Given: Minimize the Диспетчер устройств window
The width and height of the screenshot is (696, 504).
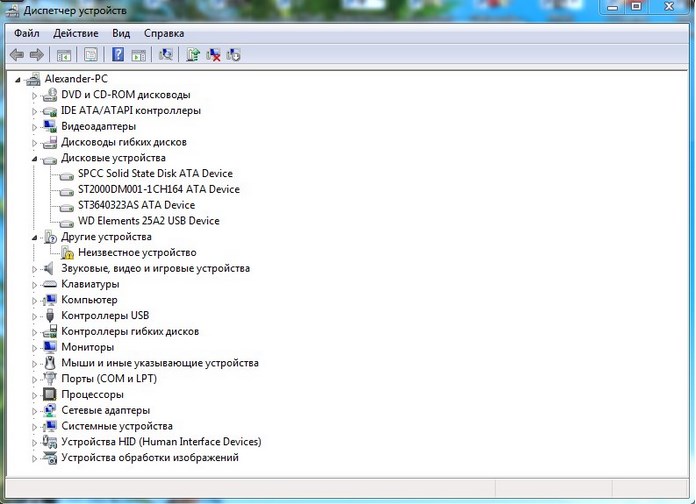Looking at the screenshot, I should (x=613, y=7).
